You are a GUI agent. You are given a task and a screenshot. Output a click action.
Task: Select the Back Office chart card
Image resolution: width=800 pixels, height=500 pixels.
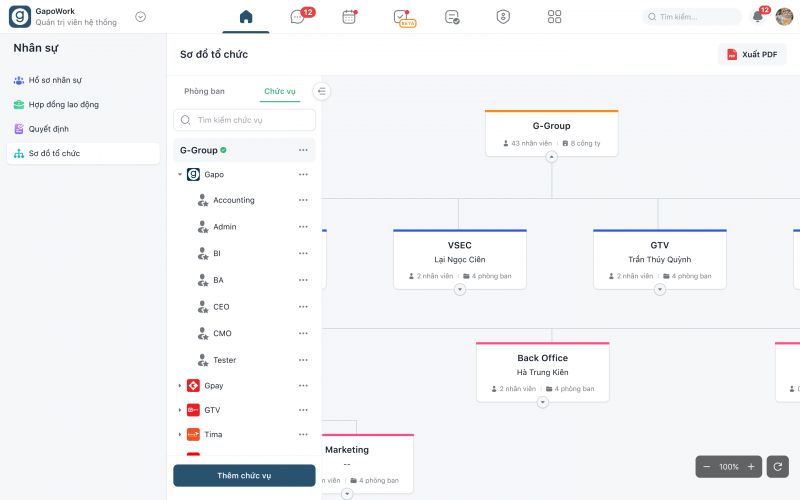pyautogui.click(x=542, y=372)
